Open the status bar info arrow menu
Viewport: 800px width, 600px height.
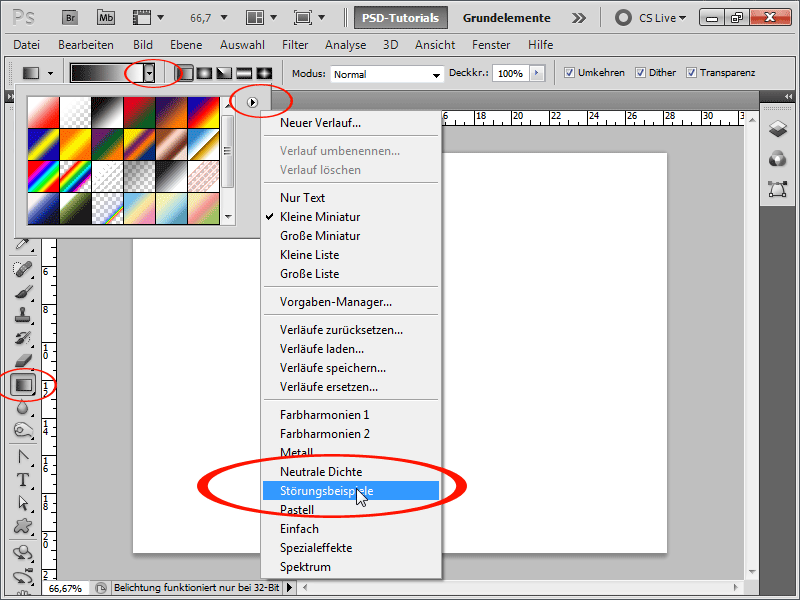289,588
